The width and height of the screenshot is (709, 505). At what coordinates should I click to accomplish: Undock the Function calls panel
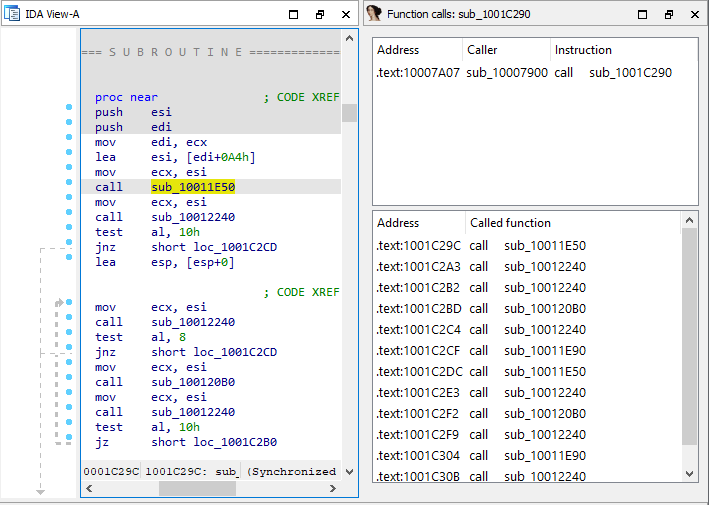coord(669,15)
